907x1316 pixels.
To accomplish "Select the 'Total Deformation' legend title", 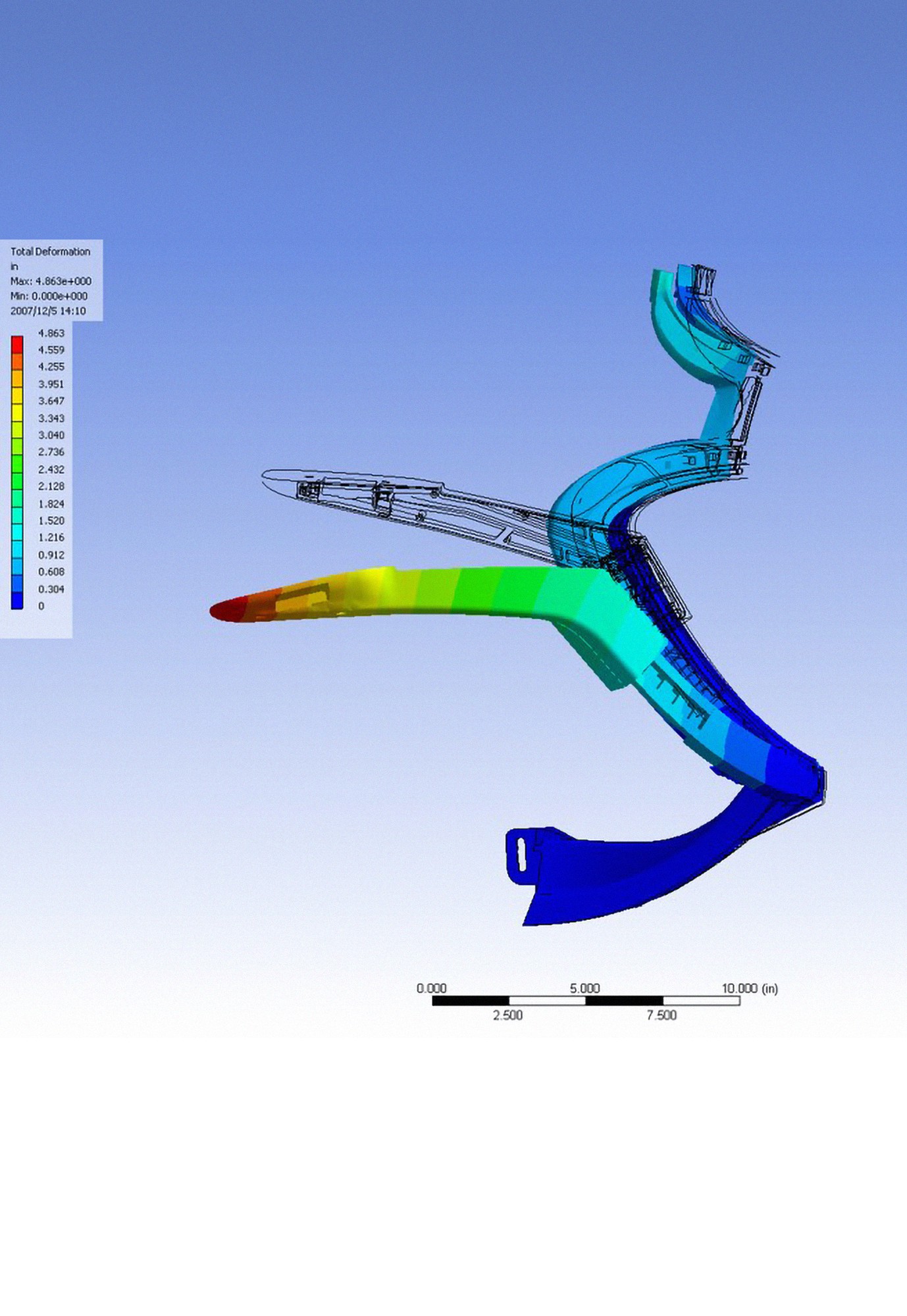I will tap(50, 251).
